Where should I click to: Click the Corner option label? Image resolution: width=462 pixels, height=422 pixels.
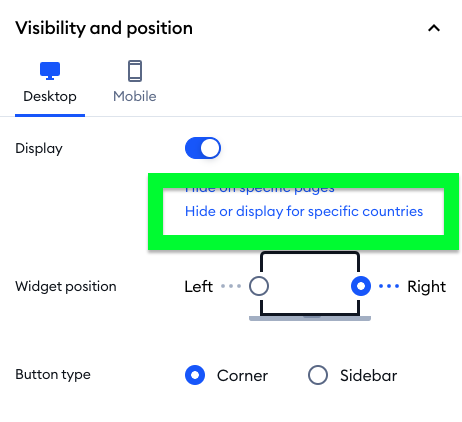[242, 376]
